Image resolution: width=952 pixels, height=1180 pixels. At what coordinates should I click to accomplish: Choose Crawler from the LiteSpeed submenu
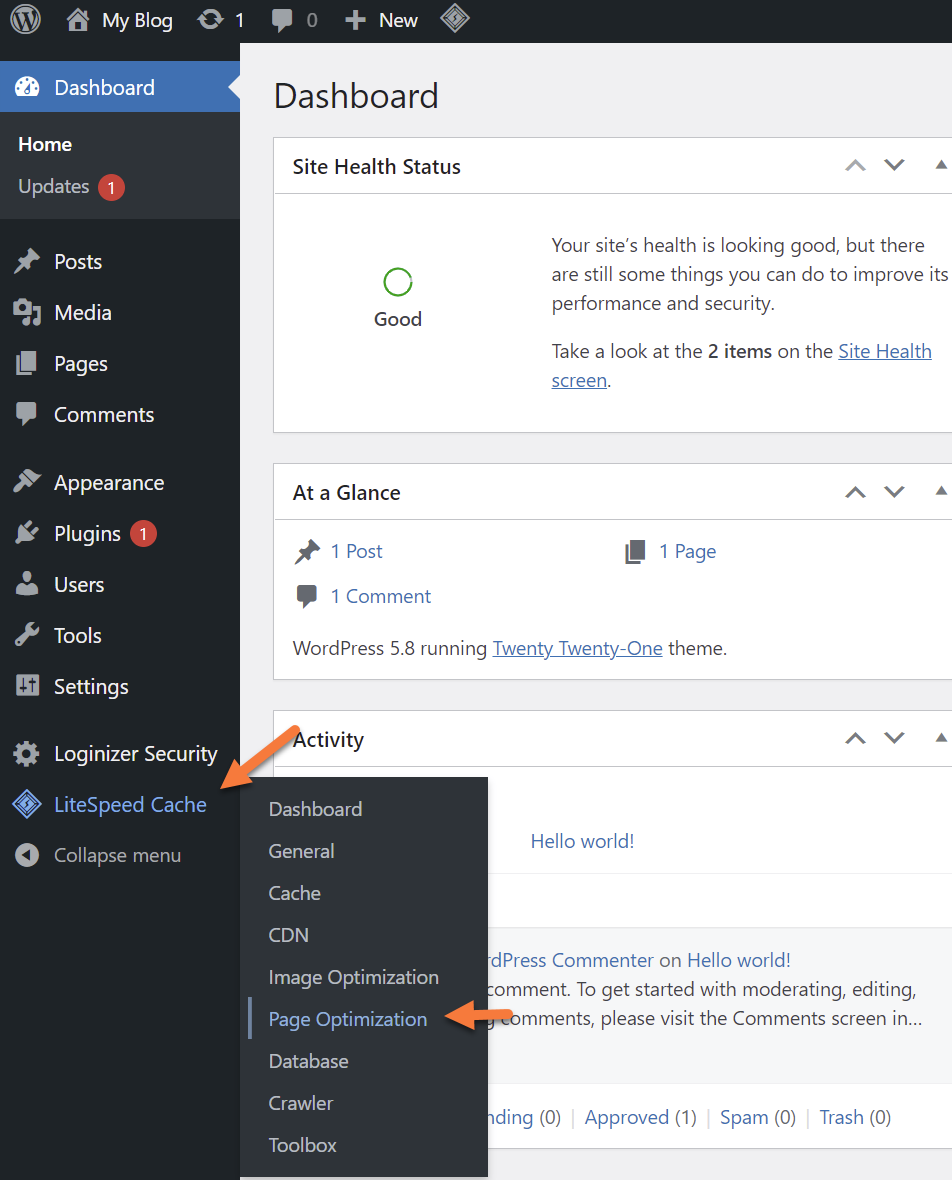point(300,1103)
